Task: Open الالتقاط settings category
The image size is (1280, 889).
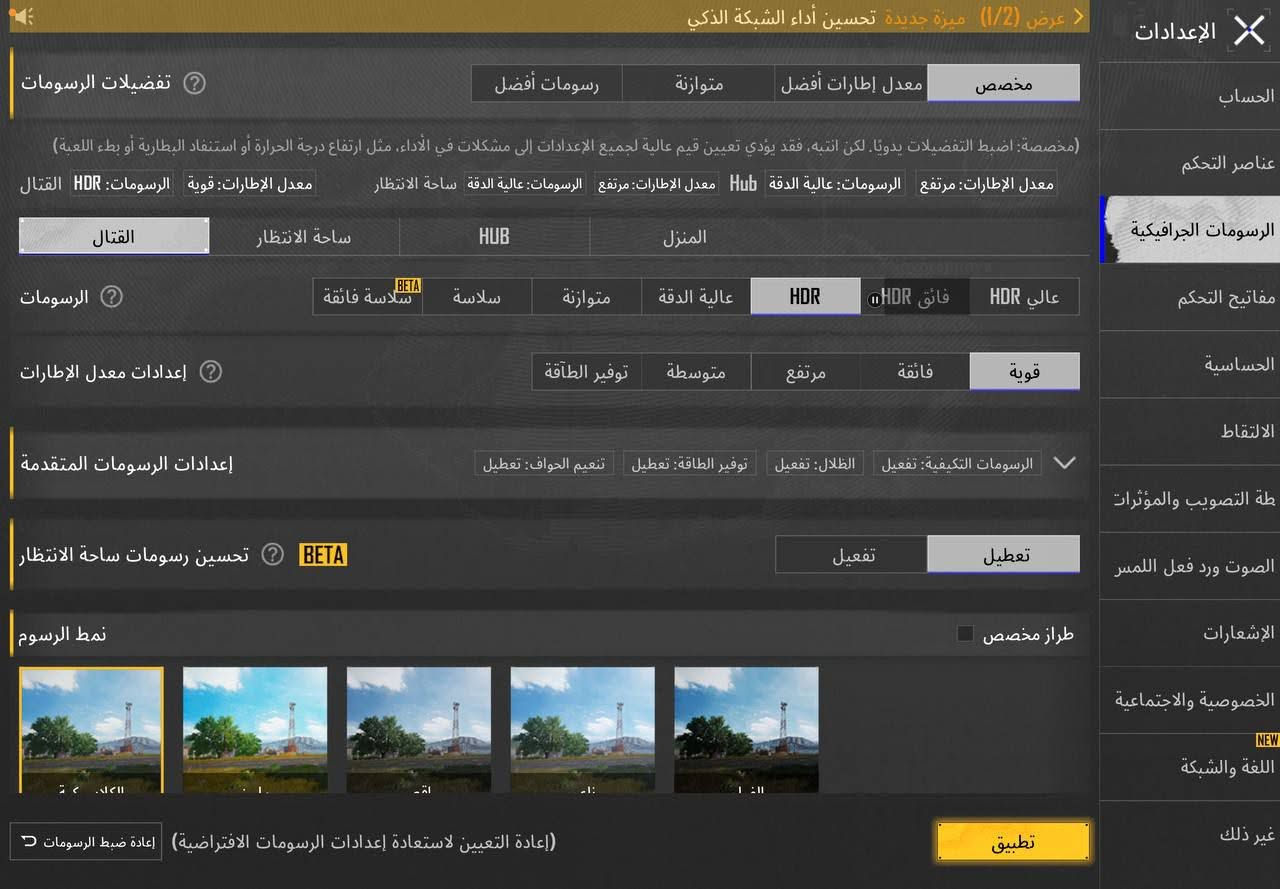Action: [x=1190, y=431]
